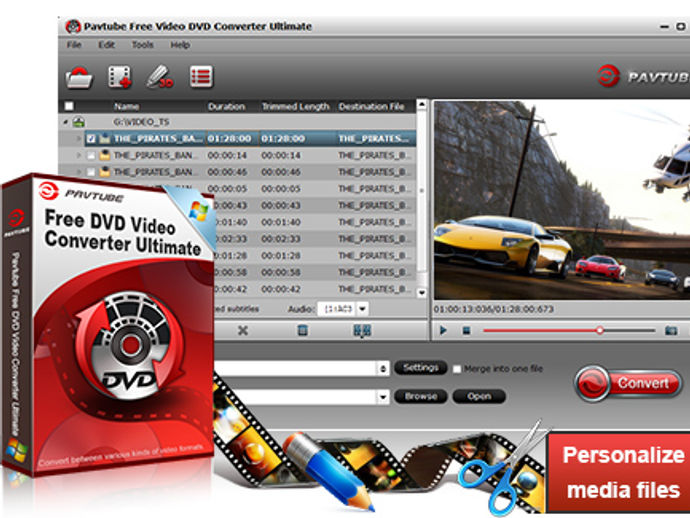Click the add video file icon
Screen dimensions: 690x518
[119, 77]
